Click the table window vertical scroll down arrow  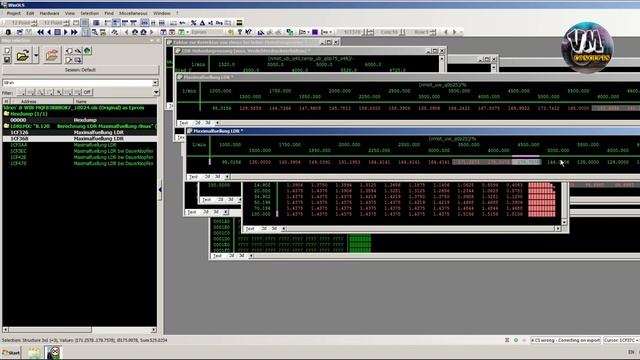coord(564,222)
